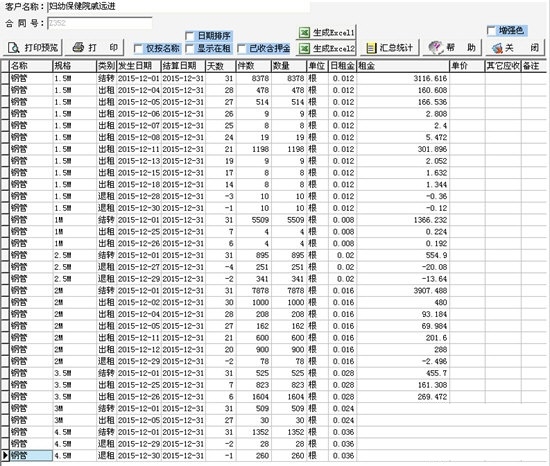Click the 打印 print button
This screenshot has width=550, height=466.
coord(94,47)
